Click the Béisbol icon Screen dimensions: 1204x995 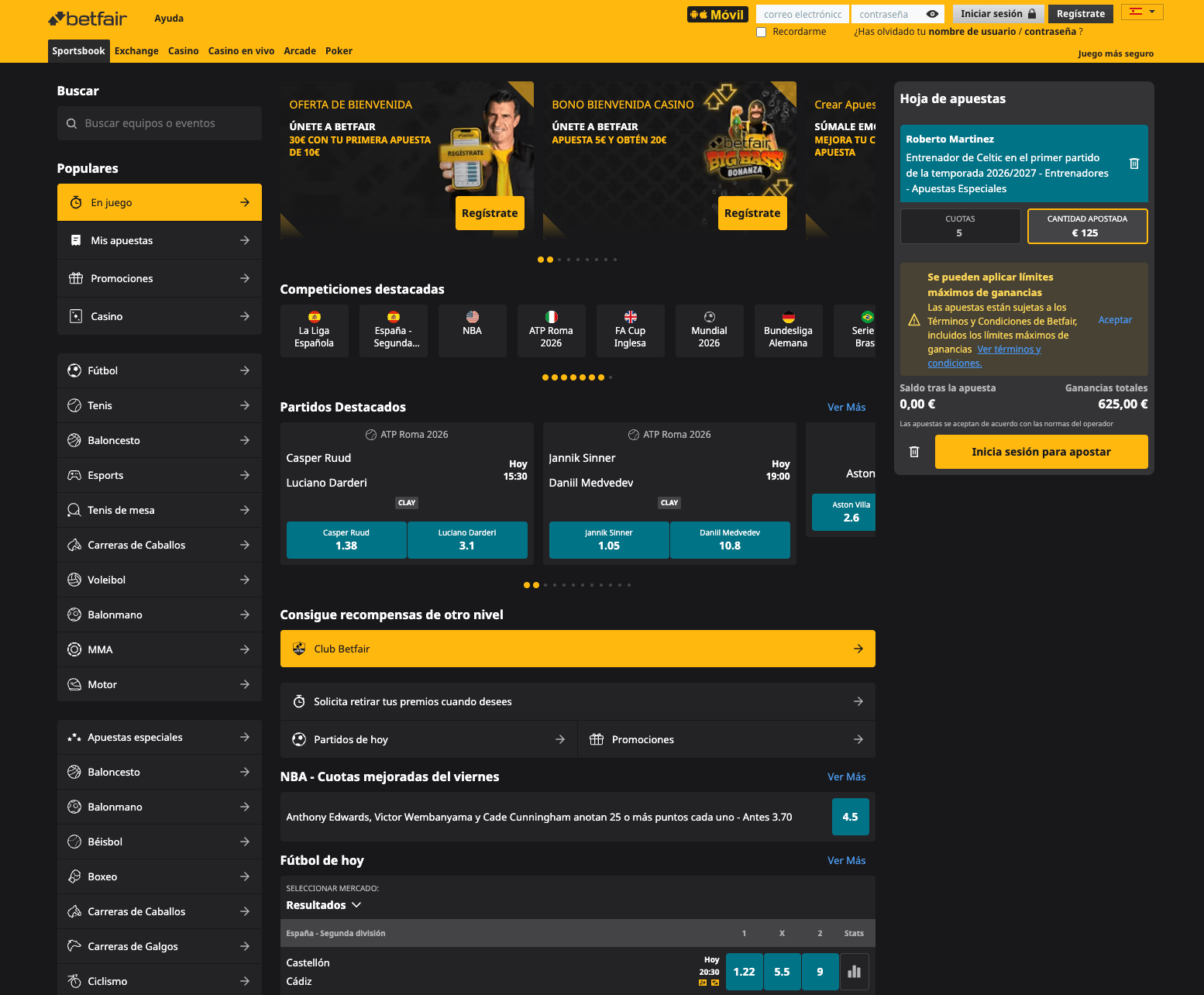74,842
